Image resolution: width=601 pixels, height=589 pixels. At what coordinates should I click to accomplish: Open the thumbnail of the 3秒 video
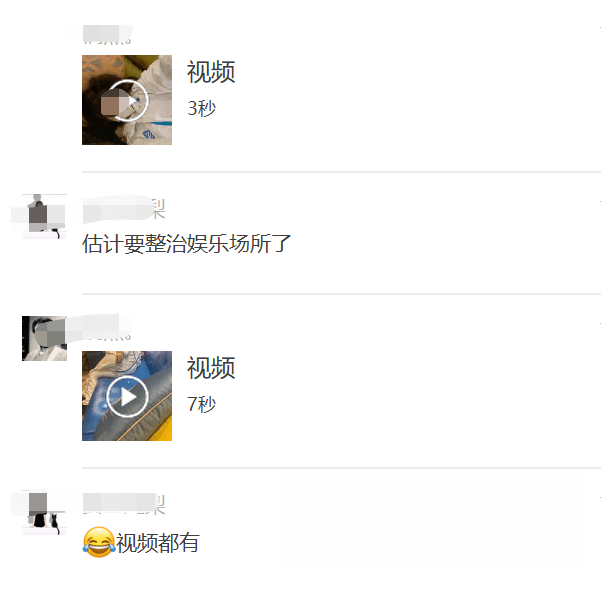(127, 100)
